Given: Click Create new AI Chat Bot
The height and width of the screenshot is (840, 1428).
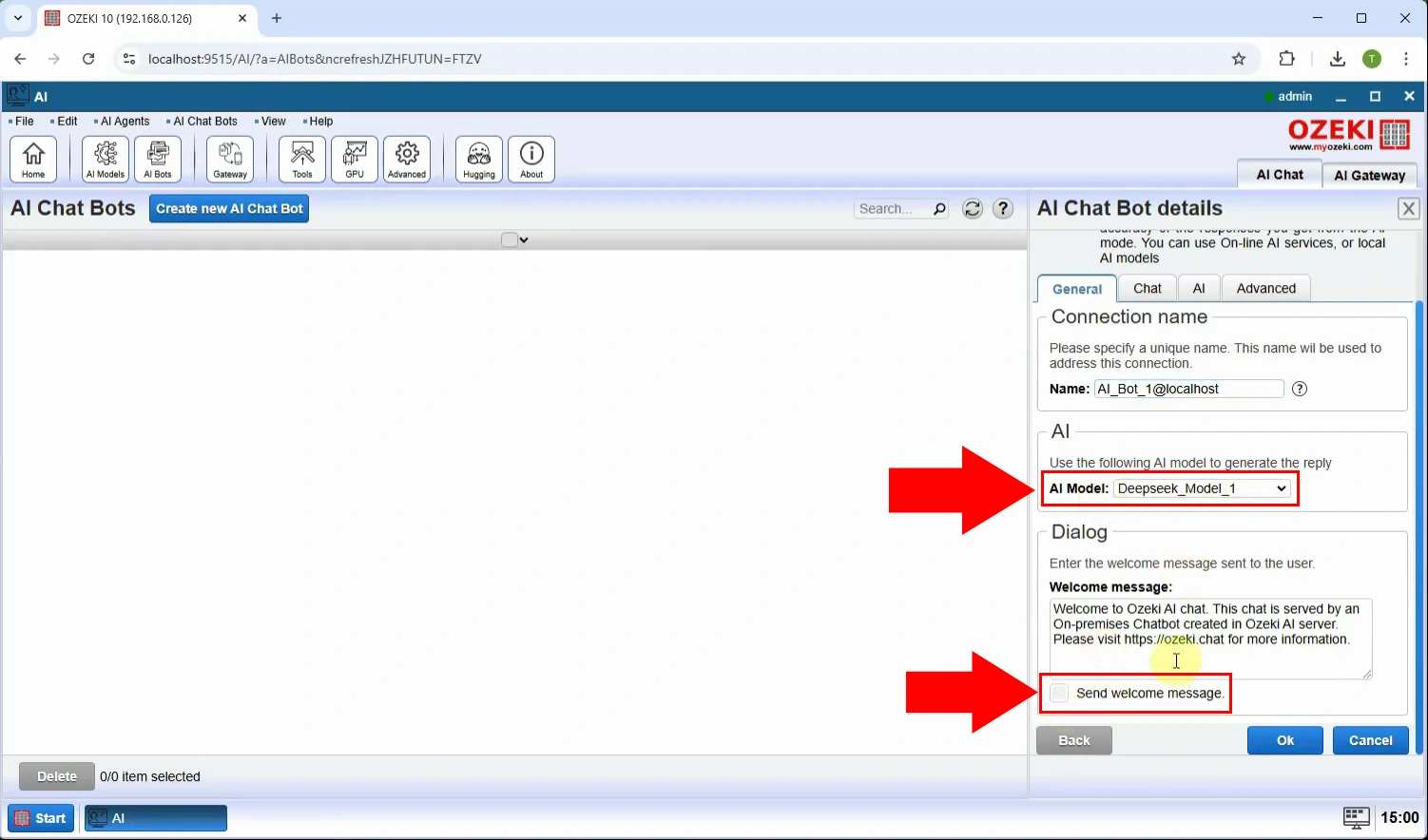Looking at the screenshot, I should pos(229,209).
